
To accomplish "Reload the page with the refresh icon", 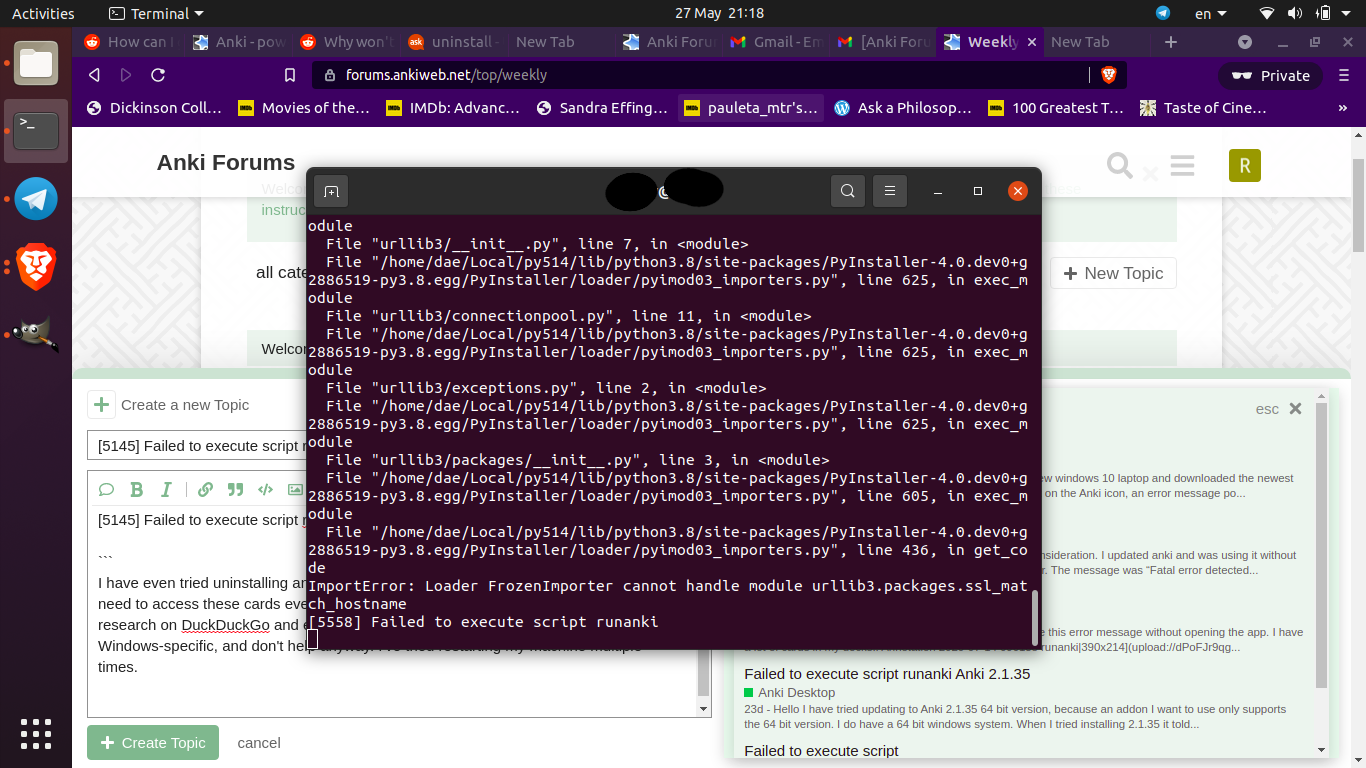I will tap(157, 75).
